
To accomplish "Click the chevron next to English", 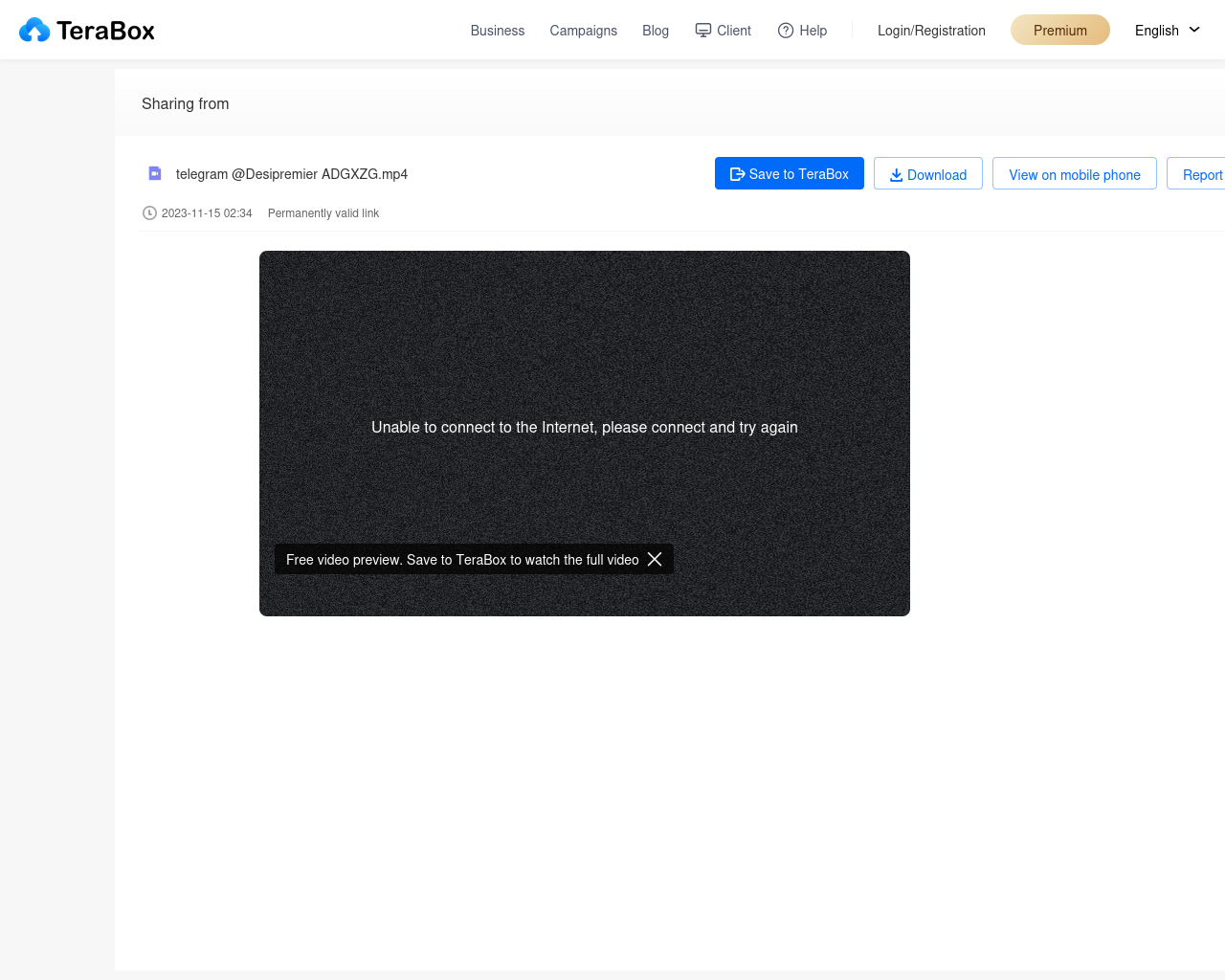I will [1194, 30].
